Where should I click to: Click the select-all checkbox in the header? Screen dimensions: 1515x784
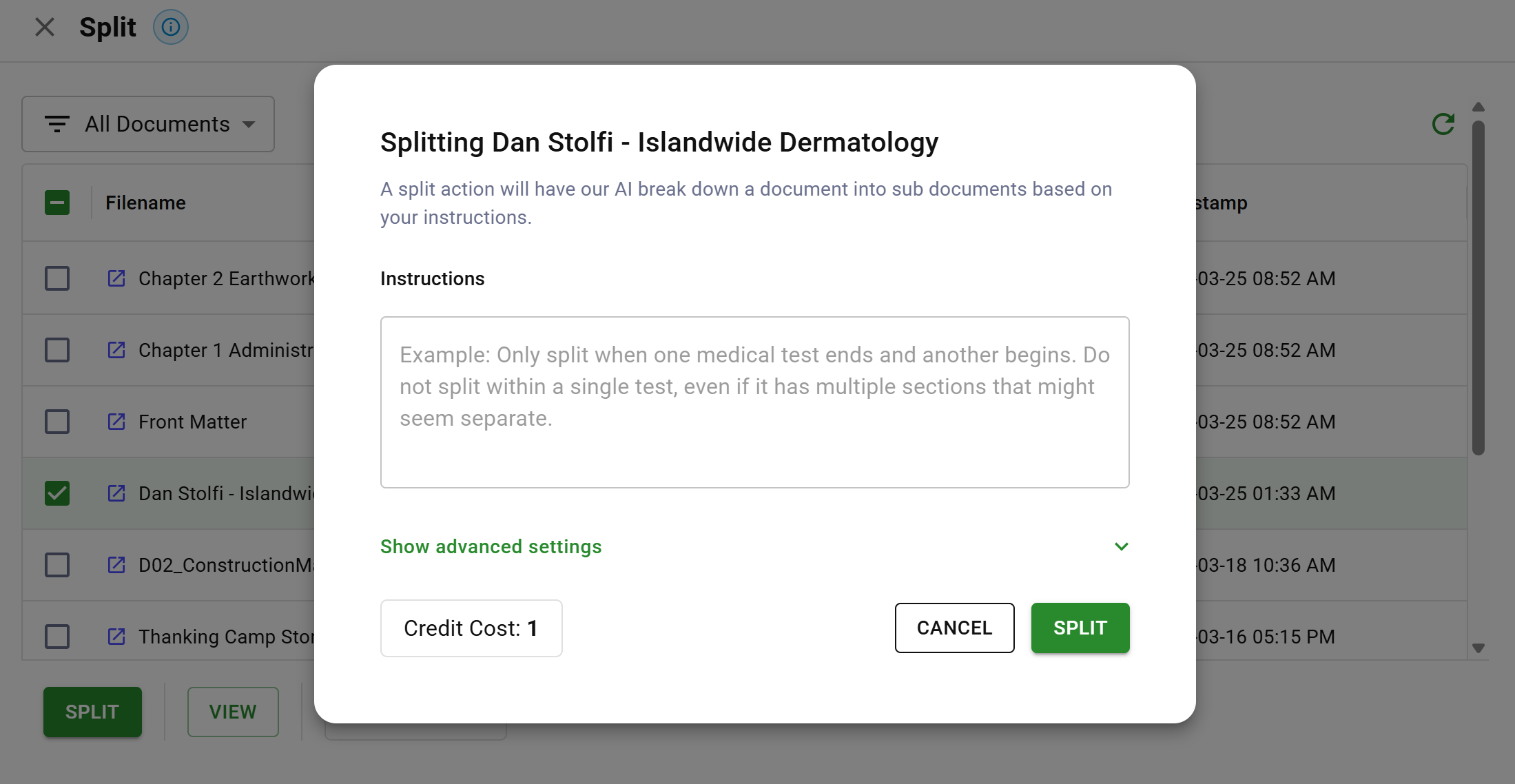(x=57, y=202)
